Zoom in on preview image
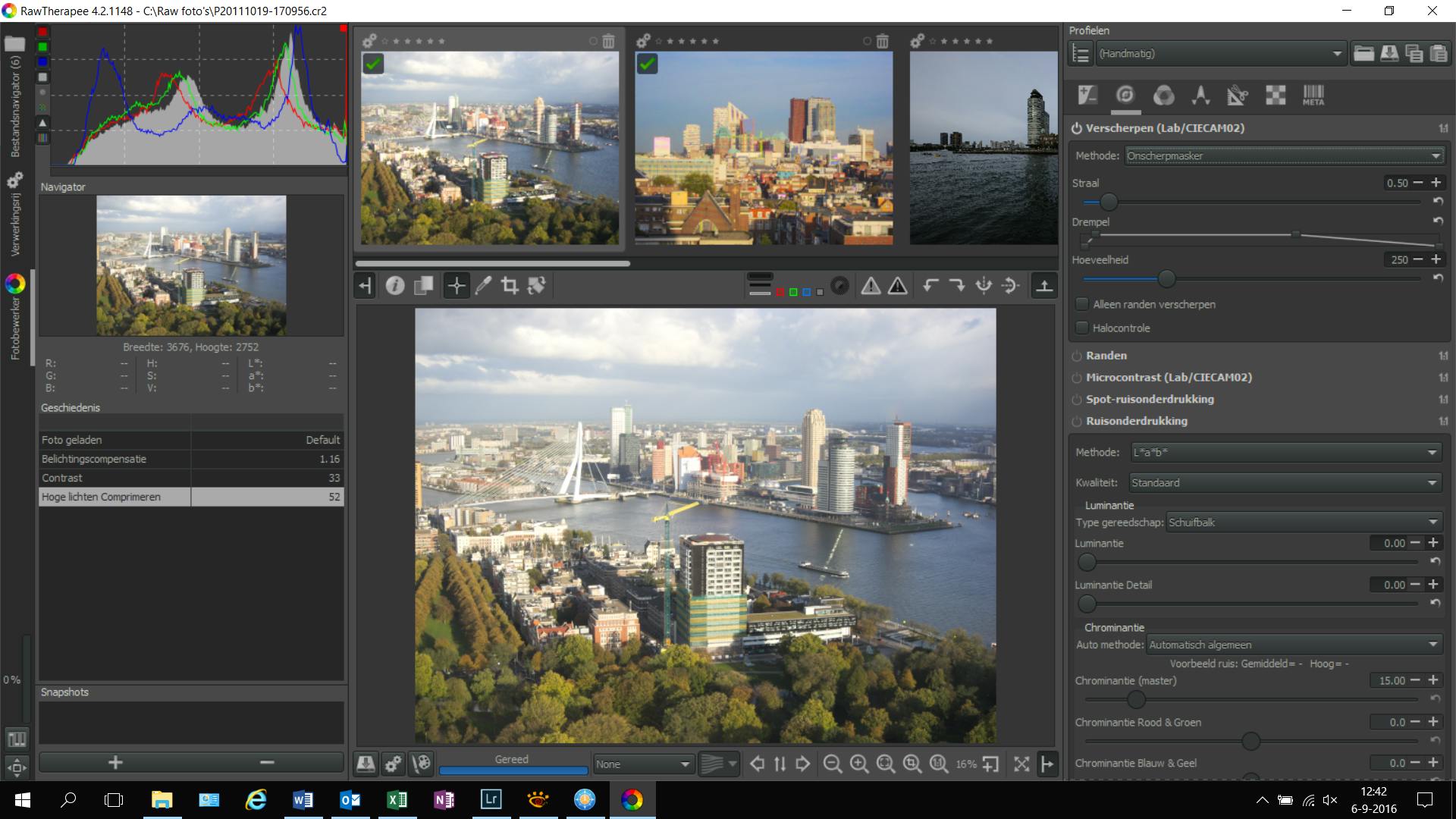This screenshot has width=1456, height=819. (858, 764)
